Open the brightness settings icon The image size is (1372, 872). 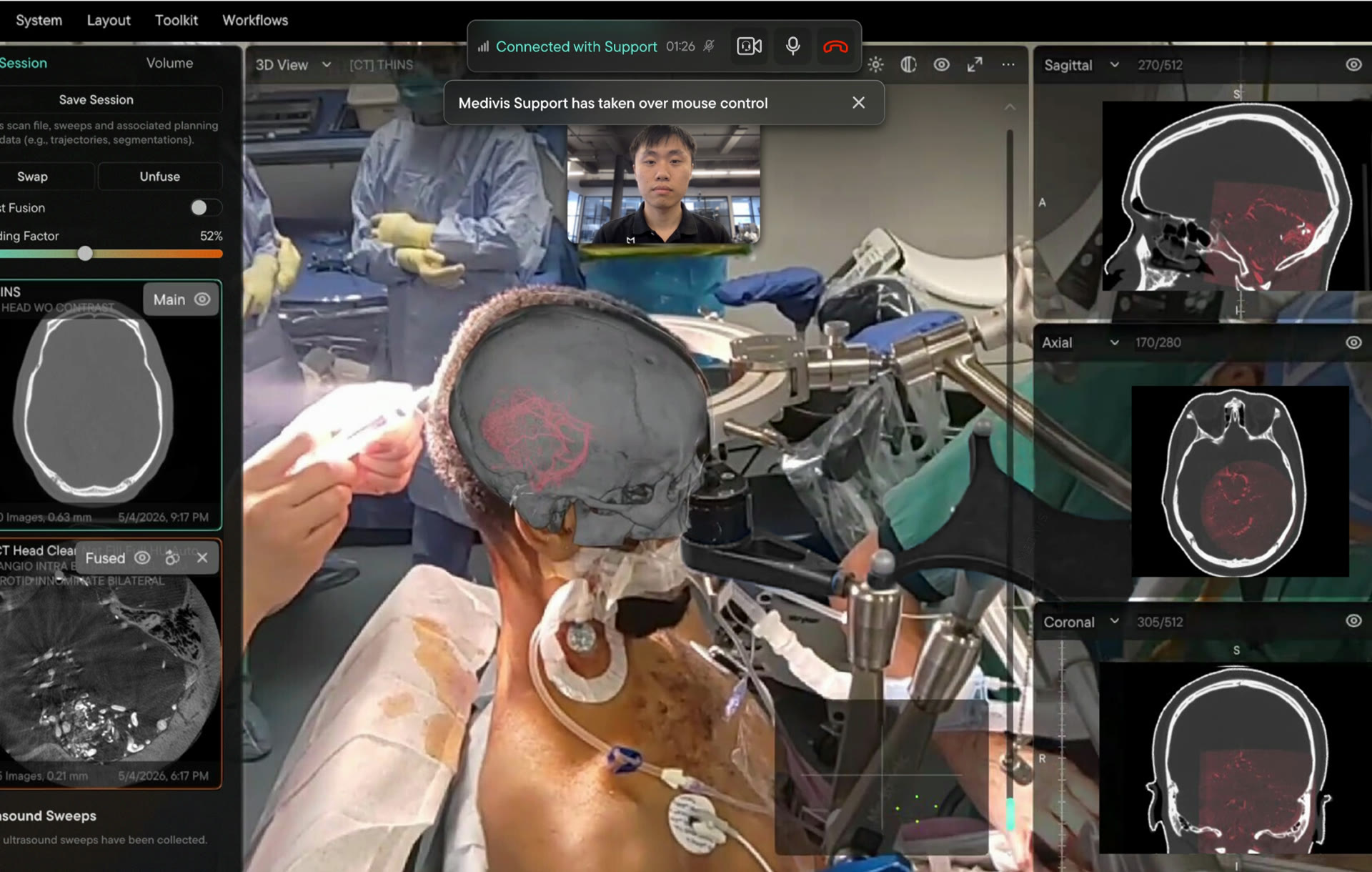pos(875,64)
